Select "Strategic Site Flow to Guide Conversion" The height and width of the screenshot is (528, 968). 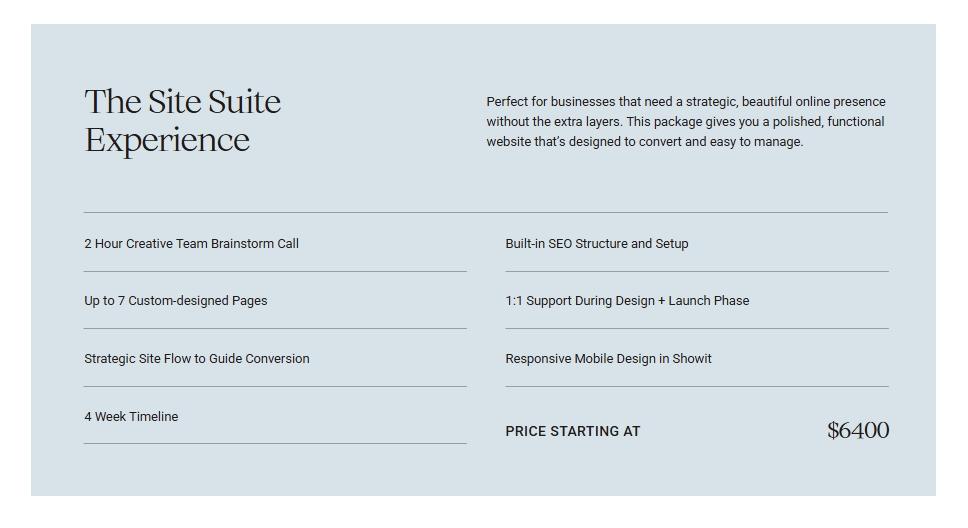(196, 359)
